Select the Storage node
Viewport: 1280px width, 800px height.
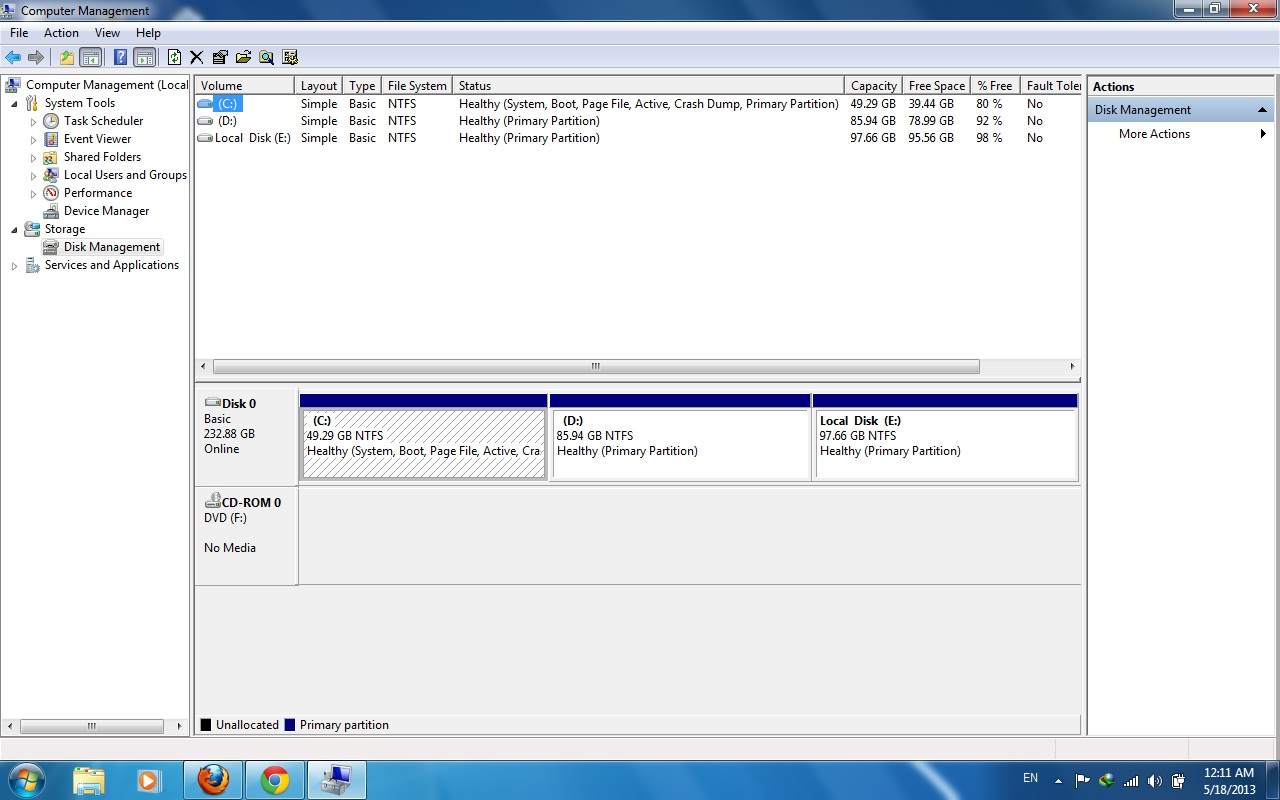point(64,229)
